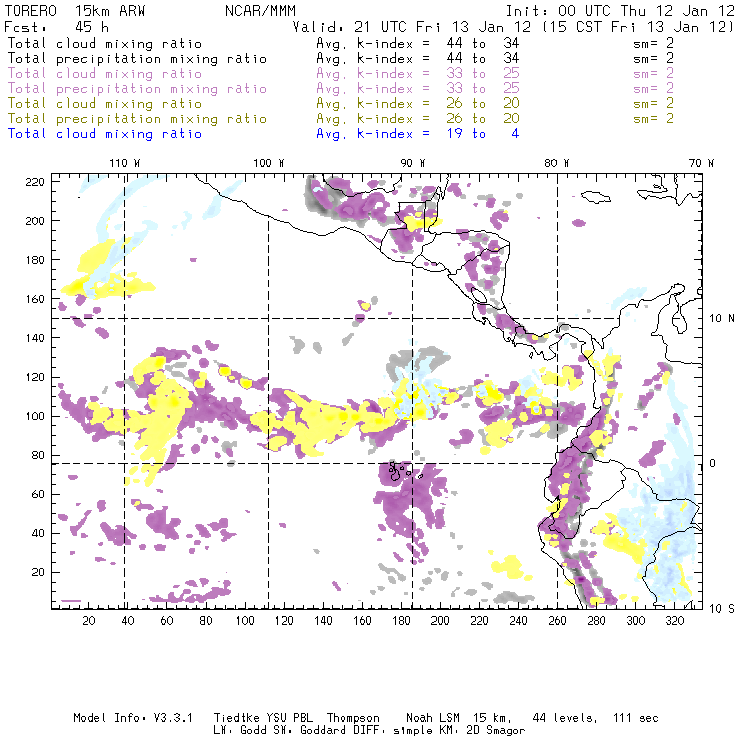The height and width of the screenshot is (740, 740).
Task: Click the '70 W' longitude label
Action: coord(701,163)
